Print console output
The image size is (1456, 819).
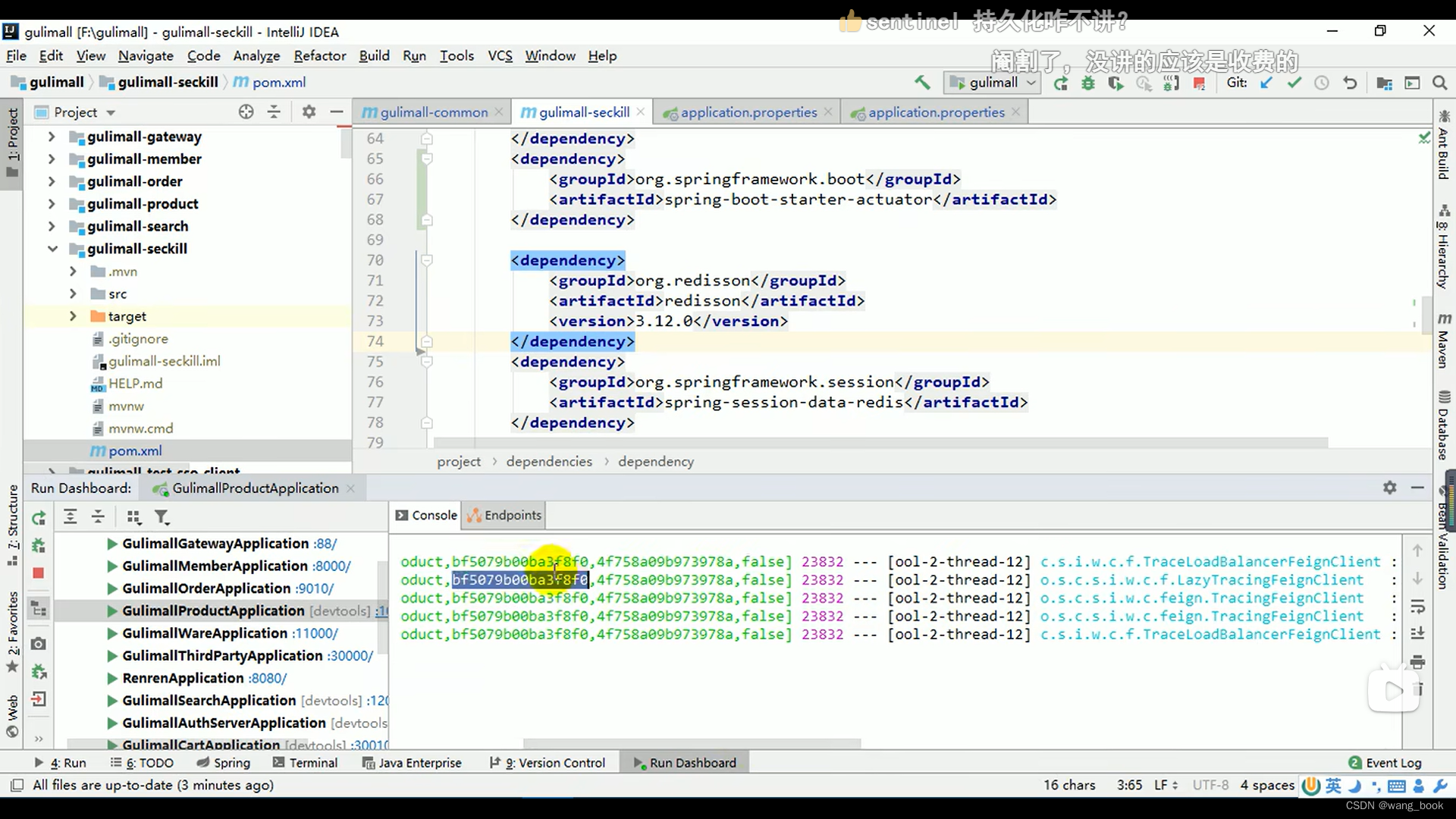click(x=1417, y=662)
